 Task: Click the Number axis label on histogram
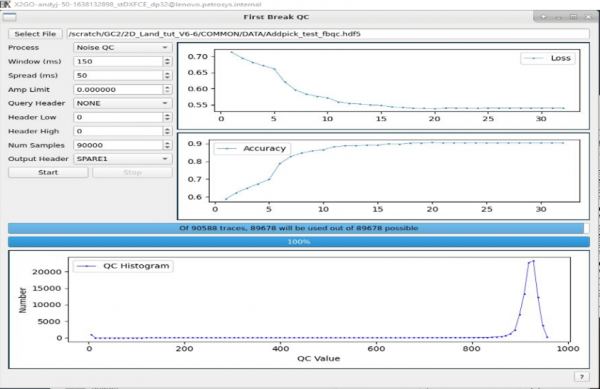point(23,300)
